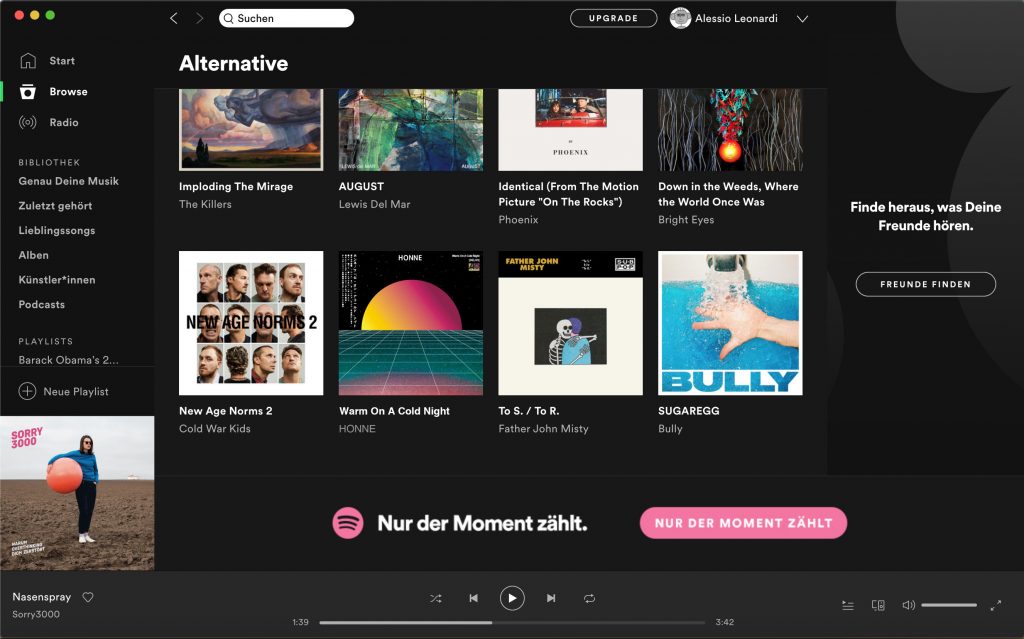The height and width of the screenshot is (639, 1024).
Task: Go to the previous track
Action: pyautogui.click(x=473, y=598)
